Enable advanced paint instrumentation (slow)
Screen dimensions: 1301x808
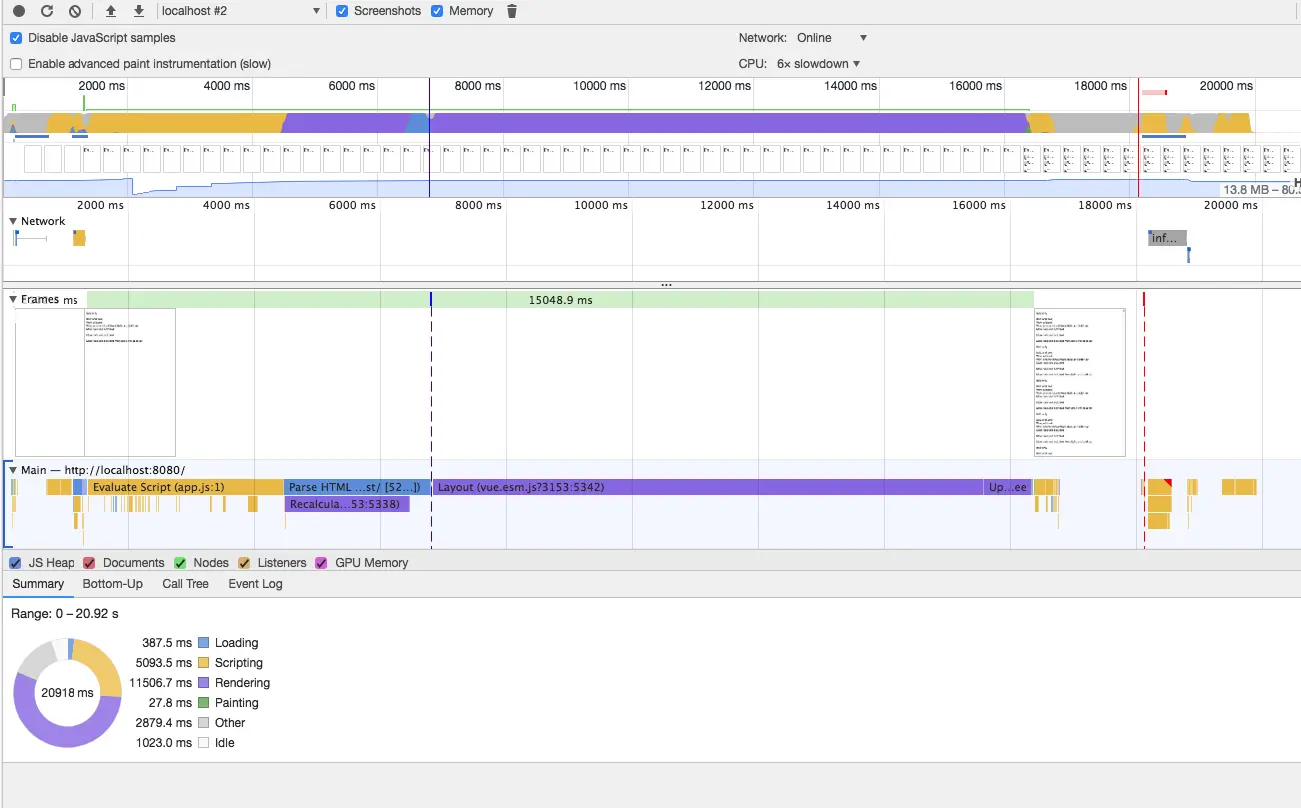click(16, 64)
